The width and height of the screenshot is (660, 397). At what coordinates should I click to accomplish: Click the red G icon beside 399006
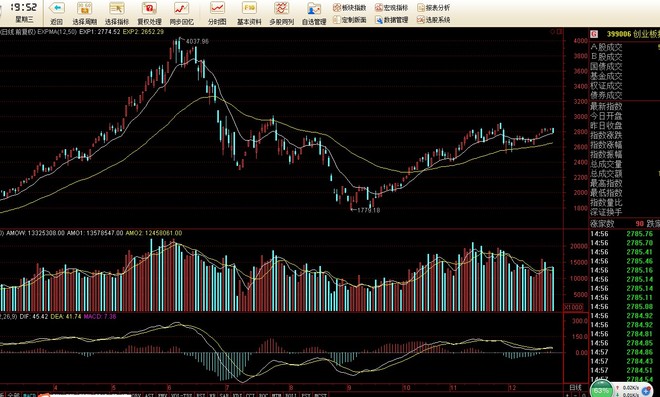594,34
